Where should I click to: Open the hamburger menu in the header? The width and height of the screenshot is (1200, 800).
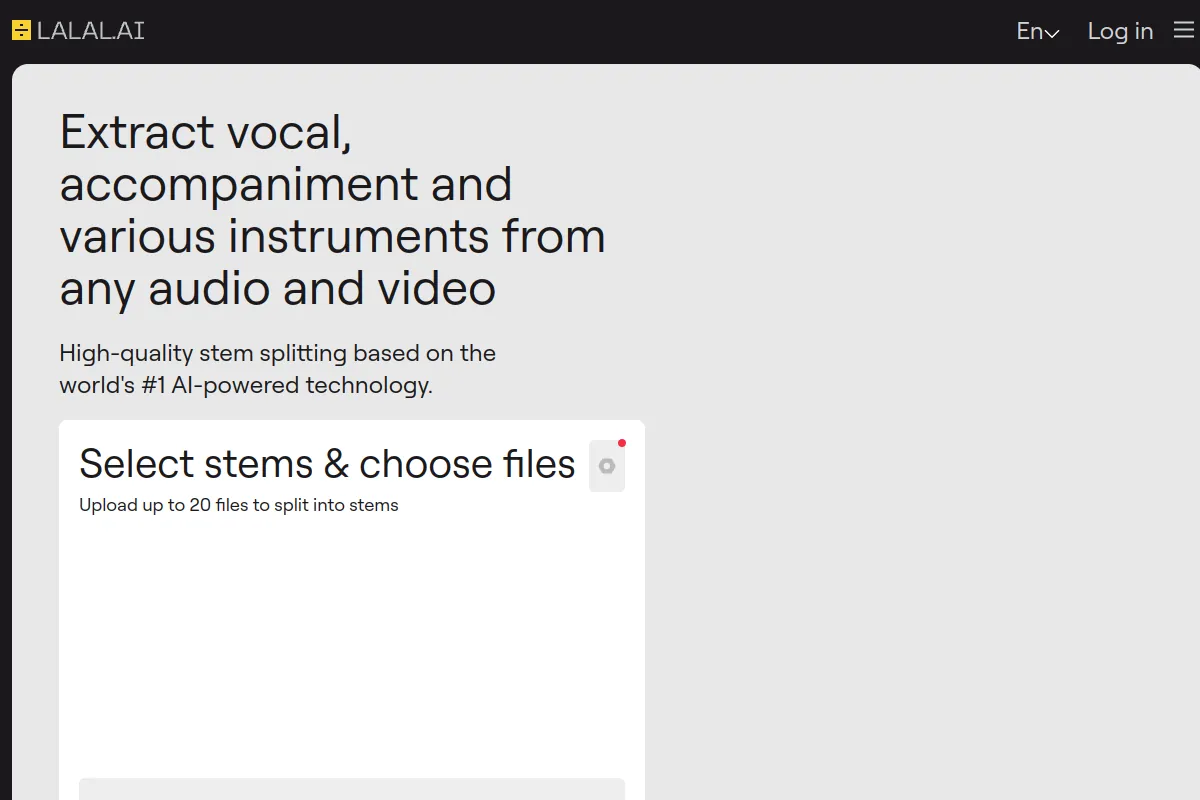pos(1184,31)
